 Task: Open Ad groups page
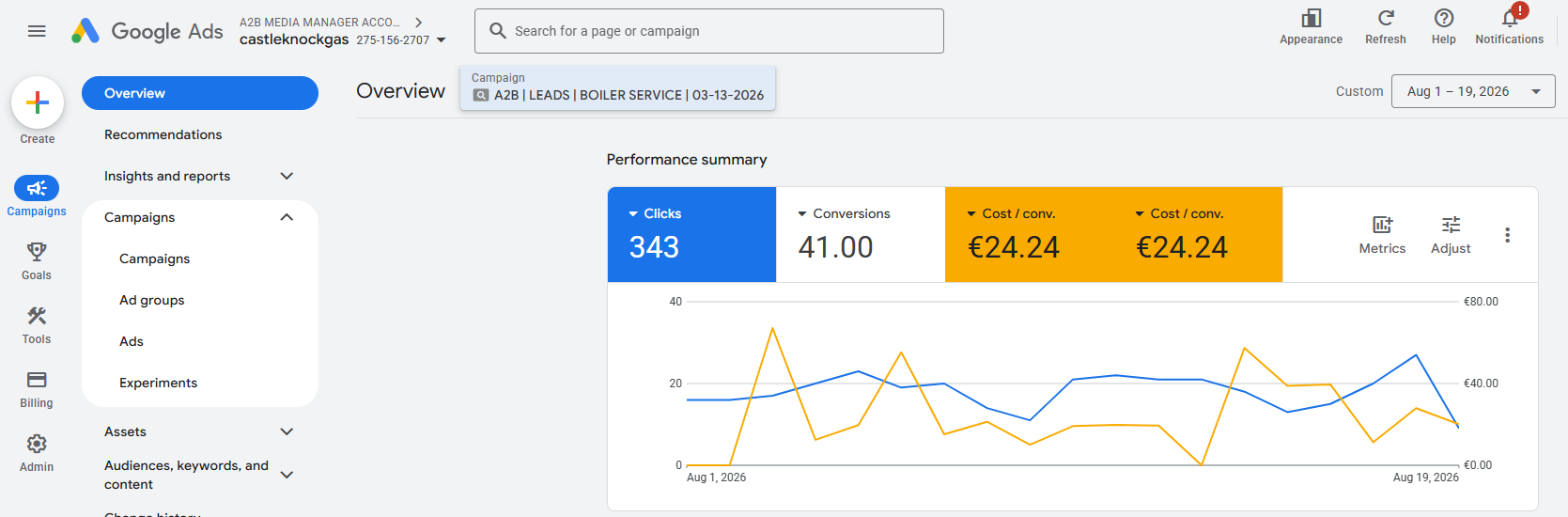(x=152, y=300)
